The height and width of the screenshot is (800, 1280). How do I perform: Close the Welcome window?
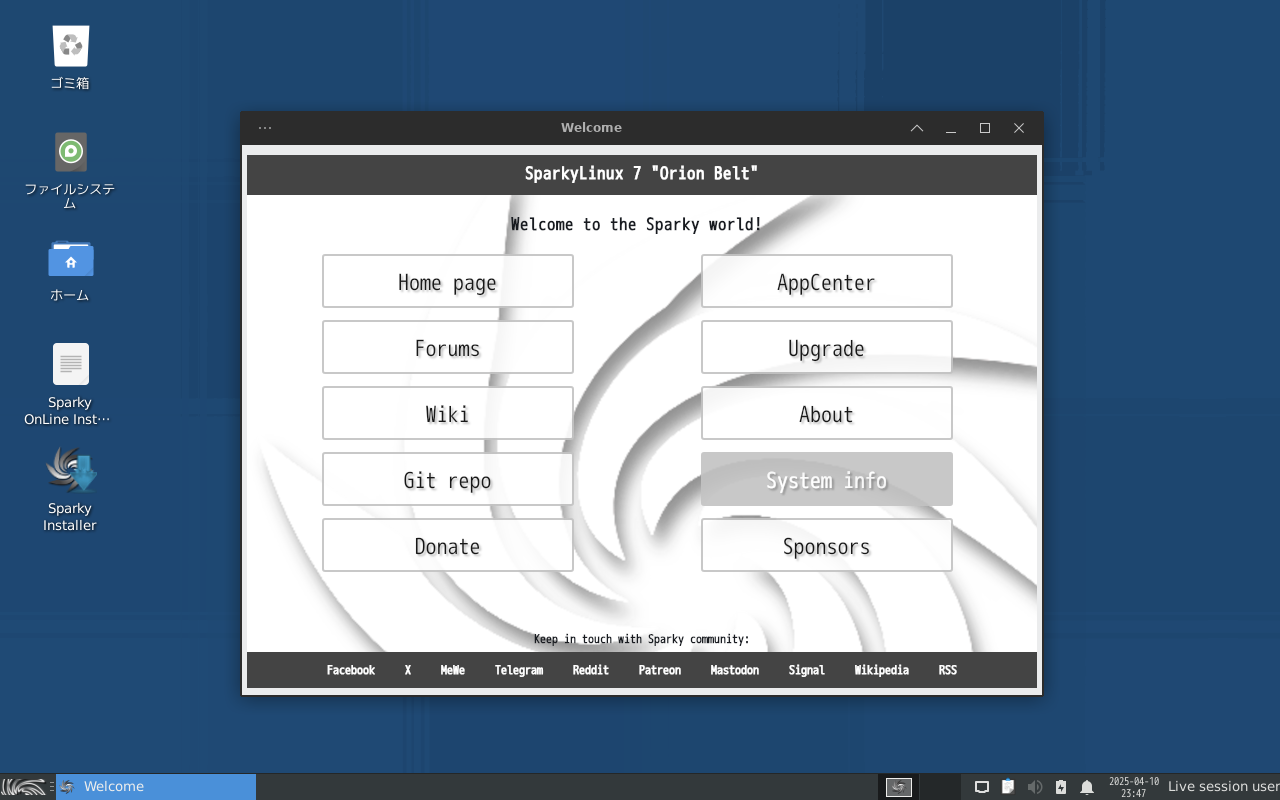[x=1019, y=128]
